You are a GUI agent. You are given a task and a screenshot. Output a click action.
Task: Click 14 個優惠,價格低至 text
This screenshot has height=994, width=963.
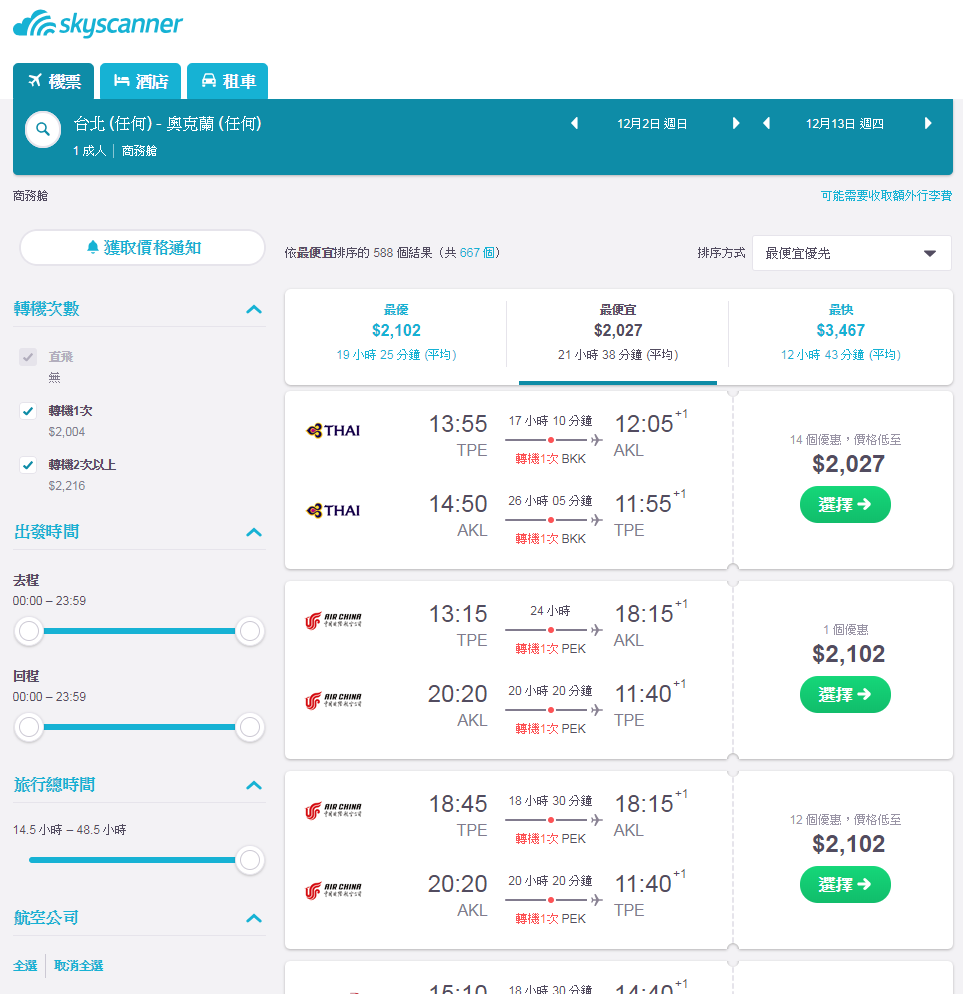pos(845,439)
